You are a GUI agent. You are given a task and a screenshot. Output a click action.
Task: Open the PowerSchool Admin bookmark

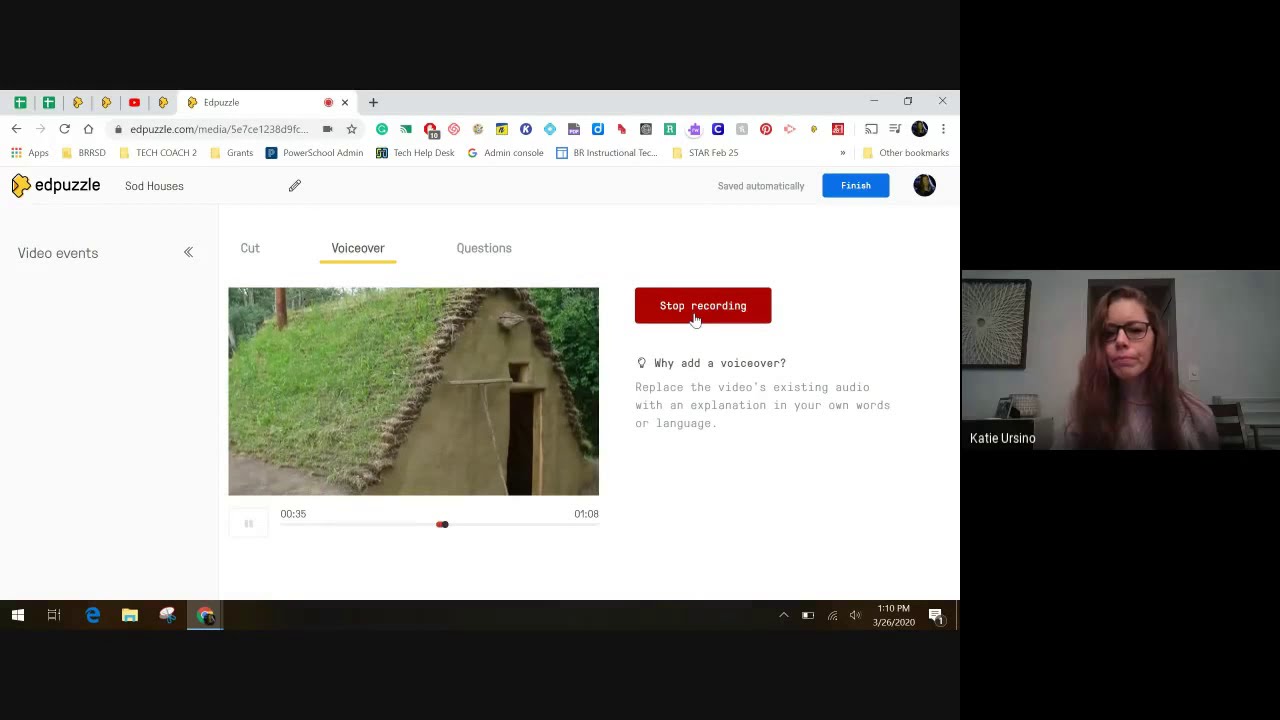pos(314,153)
